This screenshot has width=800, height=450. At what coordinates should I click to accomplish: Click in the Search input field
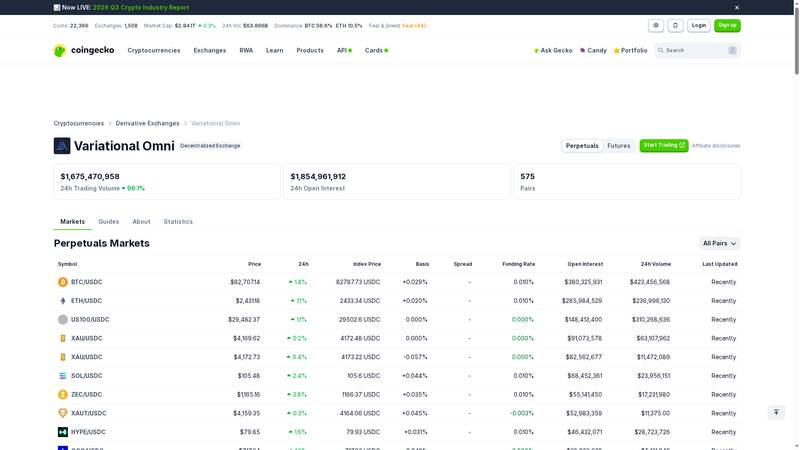[x=696, y=51]
